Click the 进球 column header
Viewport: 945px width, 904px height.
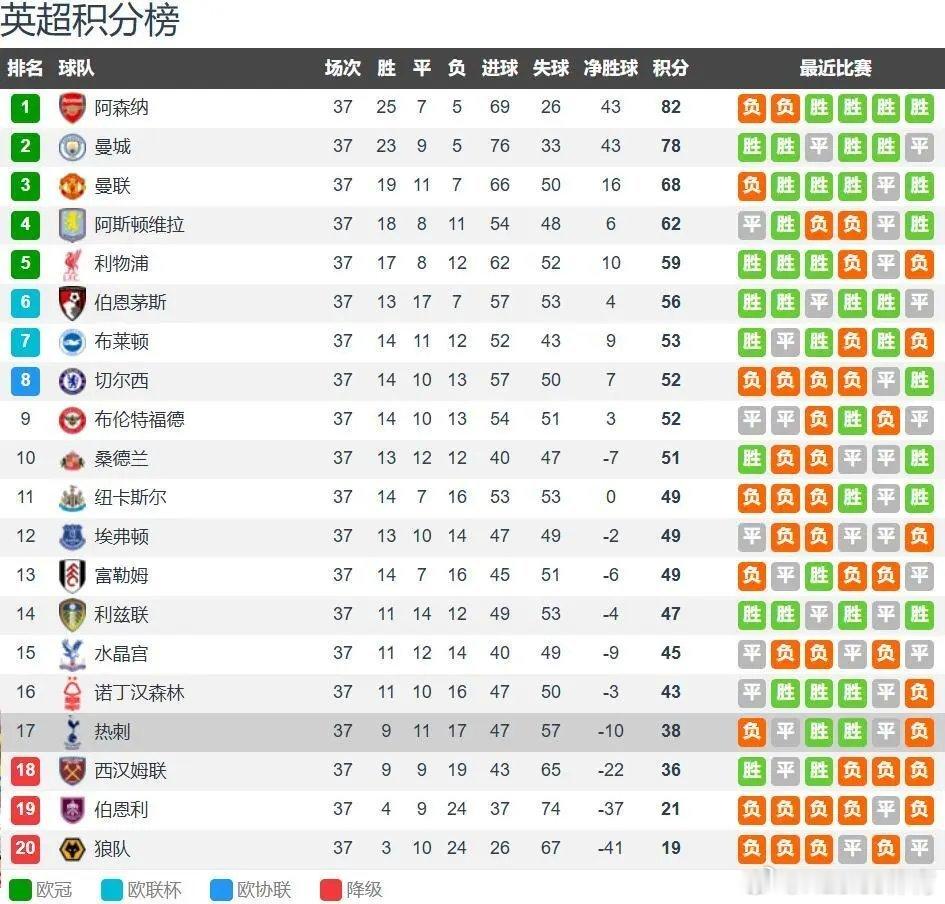(500, 67)
